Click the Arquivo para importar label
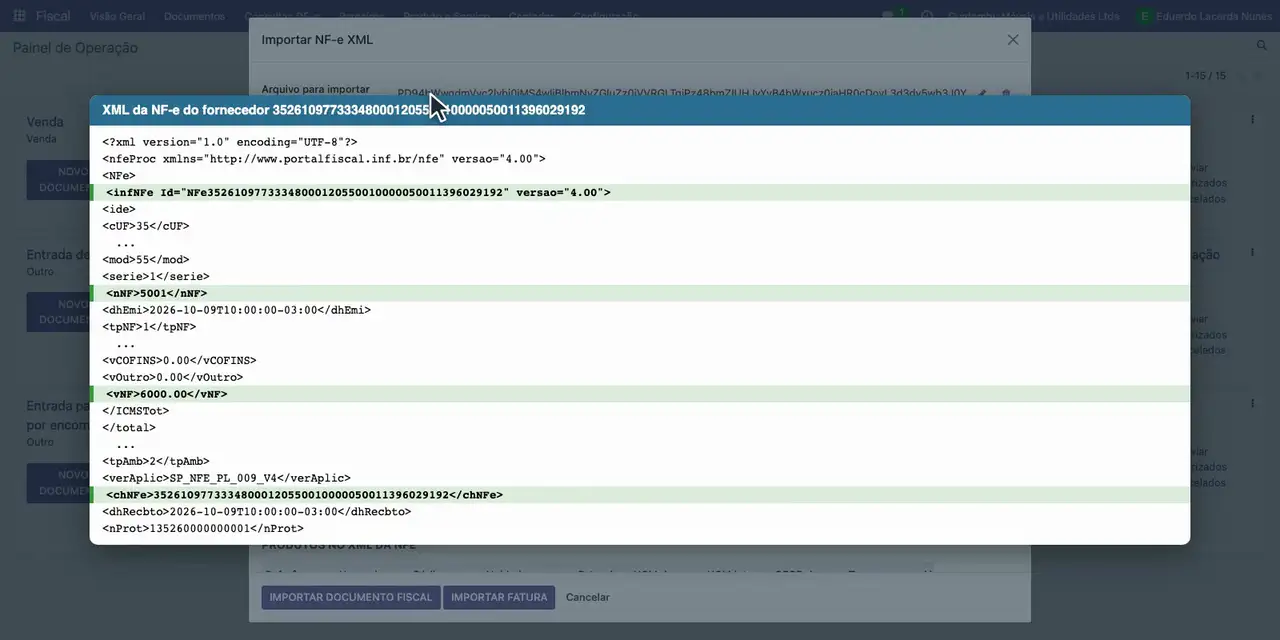Viewport: 1280px width, 640px height. (315, 89)
